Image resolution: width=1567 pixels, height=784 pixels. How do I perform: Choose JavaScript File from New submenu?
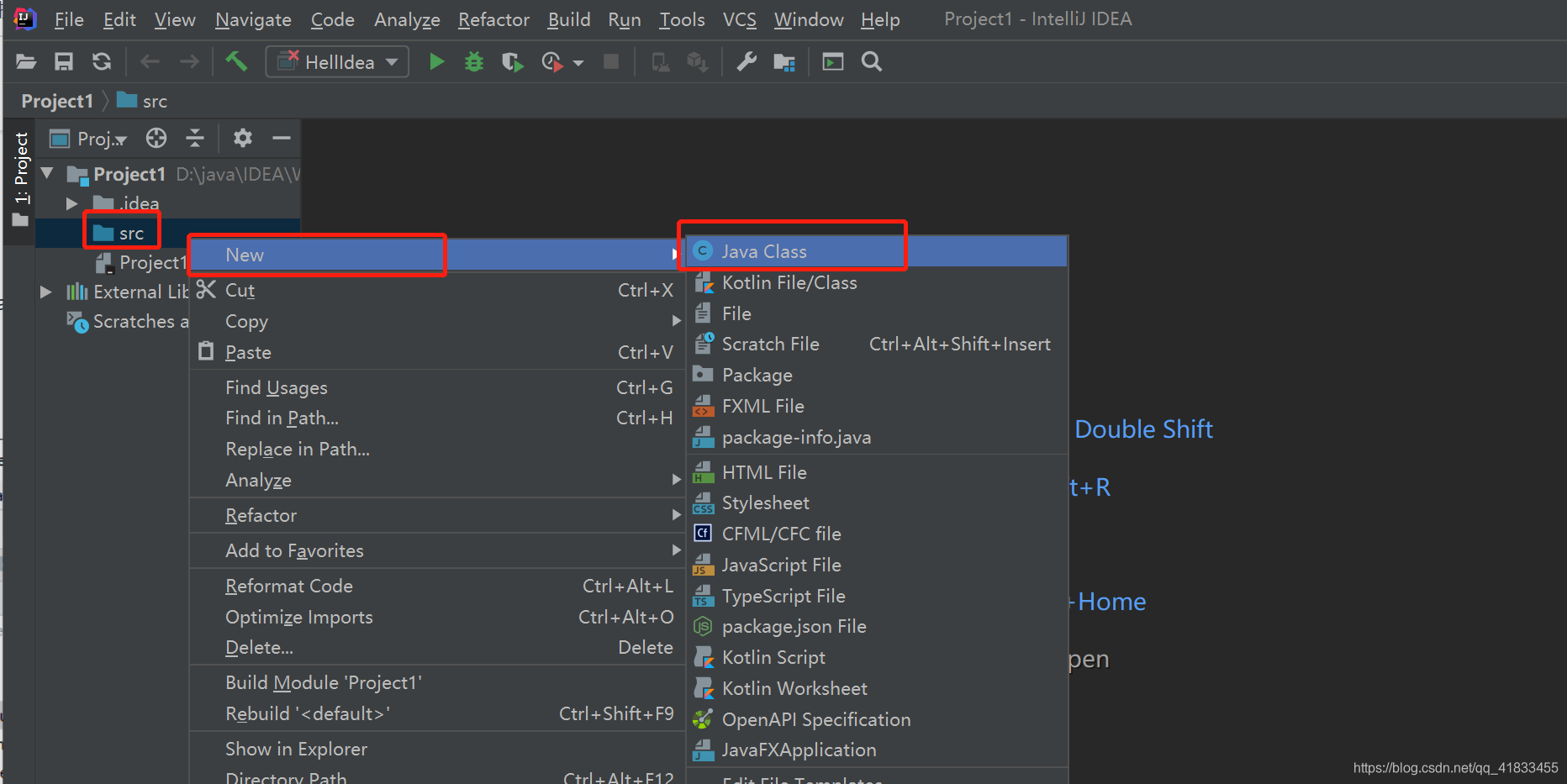click(x=878, y=565)
